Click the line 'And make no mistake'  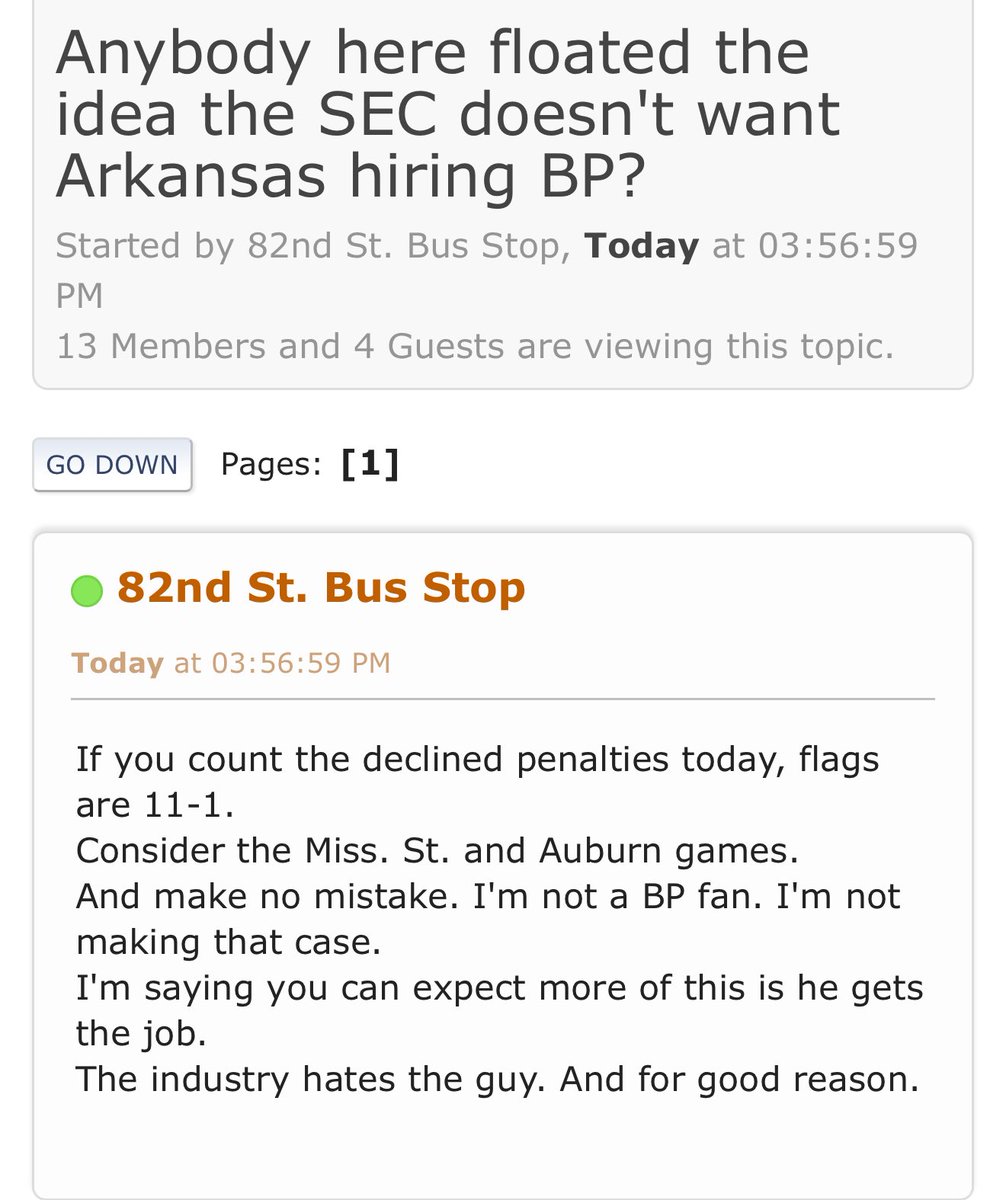488,896
